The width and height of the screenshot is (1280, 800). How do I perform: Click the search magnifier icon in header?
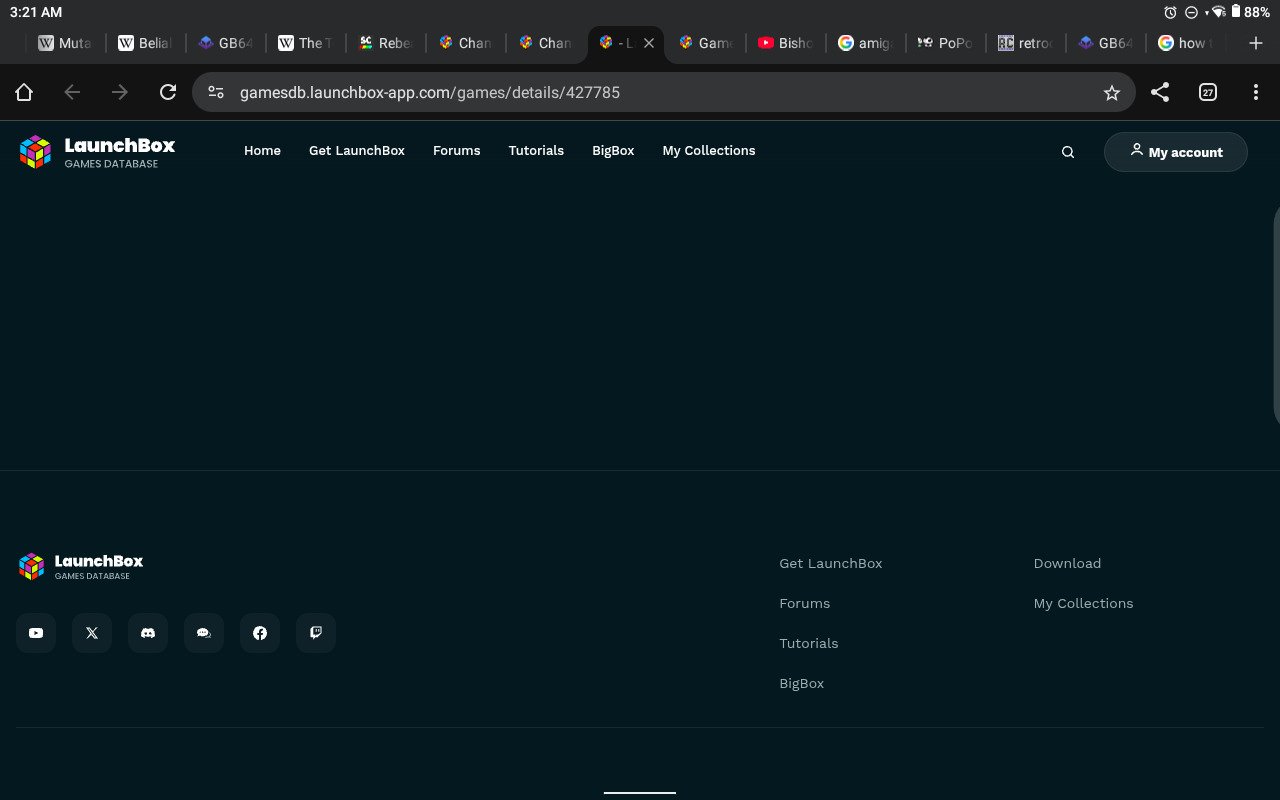click(x=1068, y=152)
